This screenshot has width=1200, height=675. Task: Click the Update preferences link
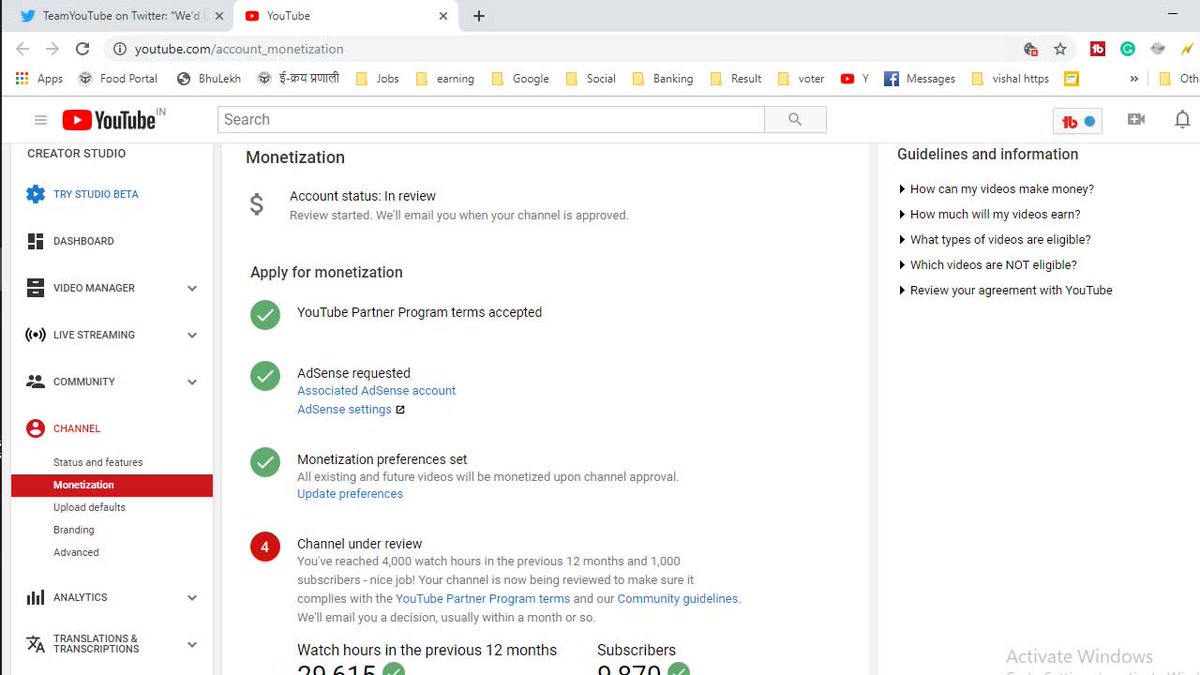[350, 494]
